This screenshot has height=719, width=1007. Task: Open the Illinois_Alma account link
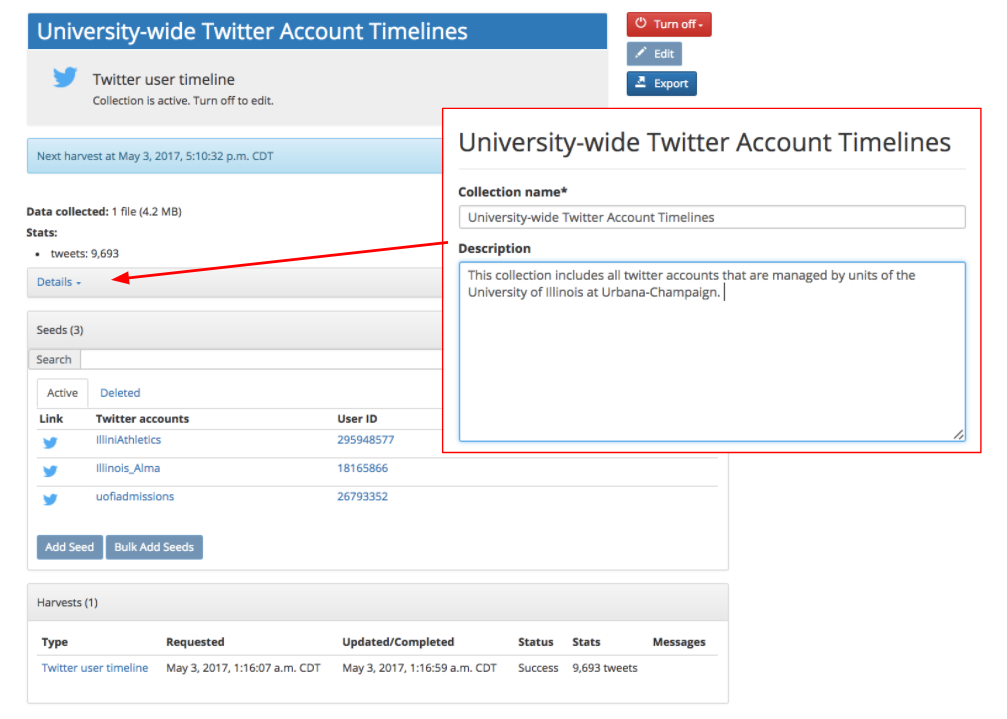pos(128,468)
